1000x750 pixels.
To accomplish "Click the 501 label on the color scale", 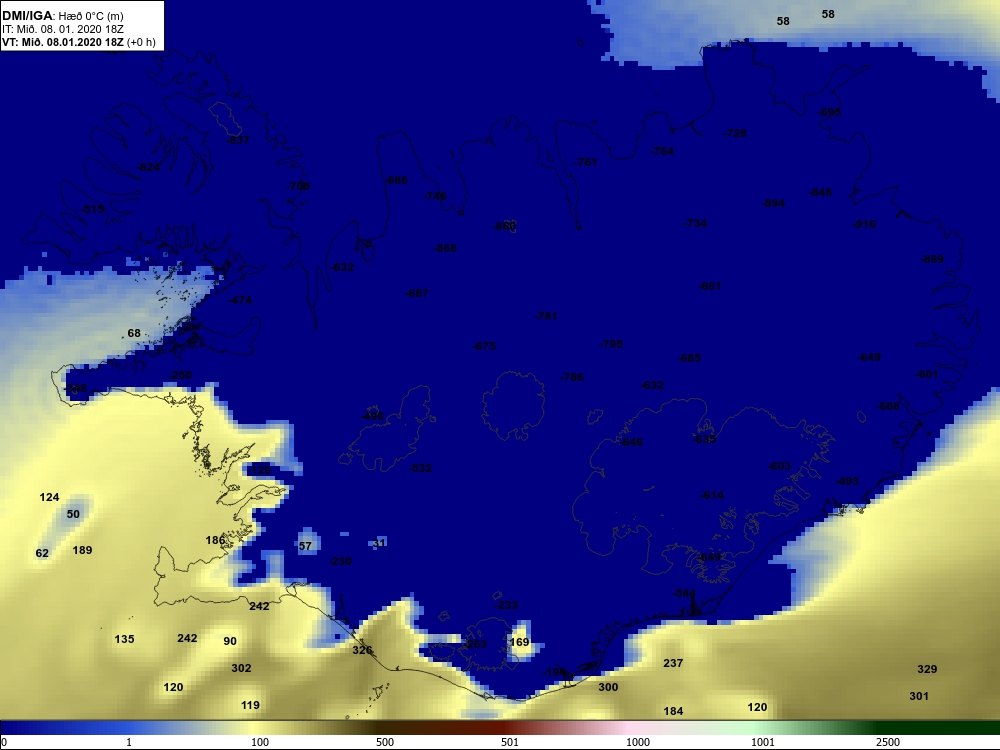I will coord(510,742).
